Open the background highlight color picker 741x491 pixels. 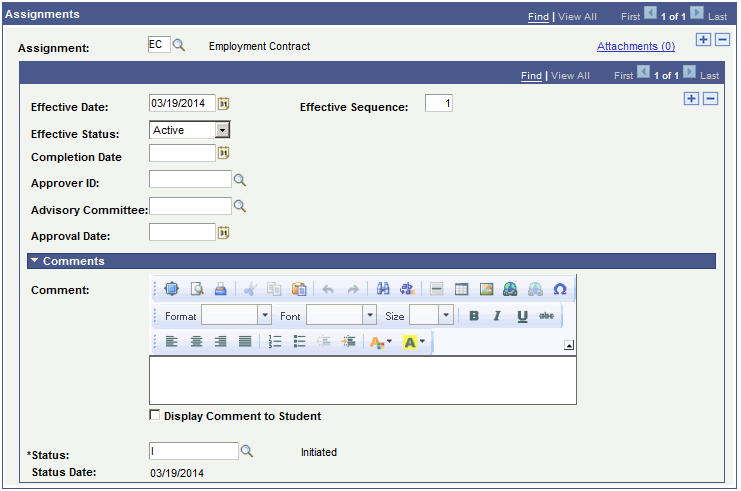coord(414,342)
